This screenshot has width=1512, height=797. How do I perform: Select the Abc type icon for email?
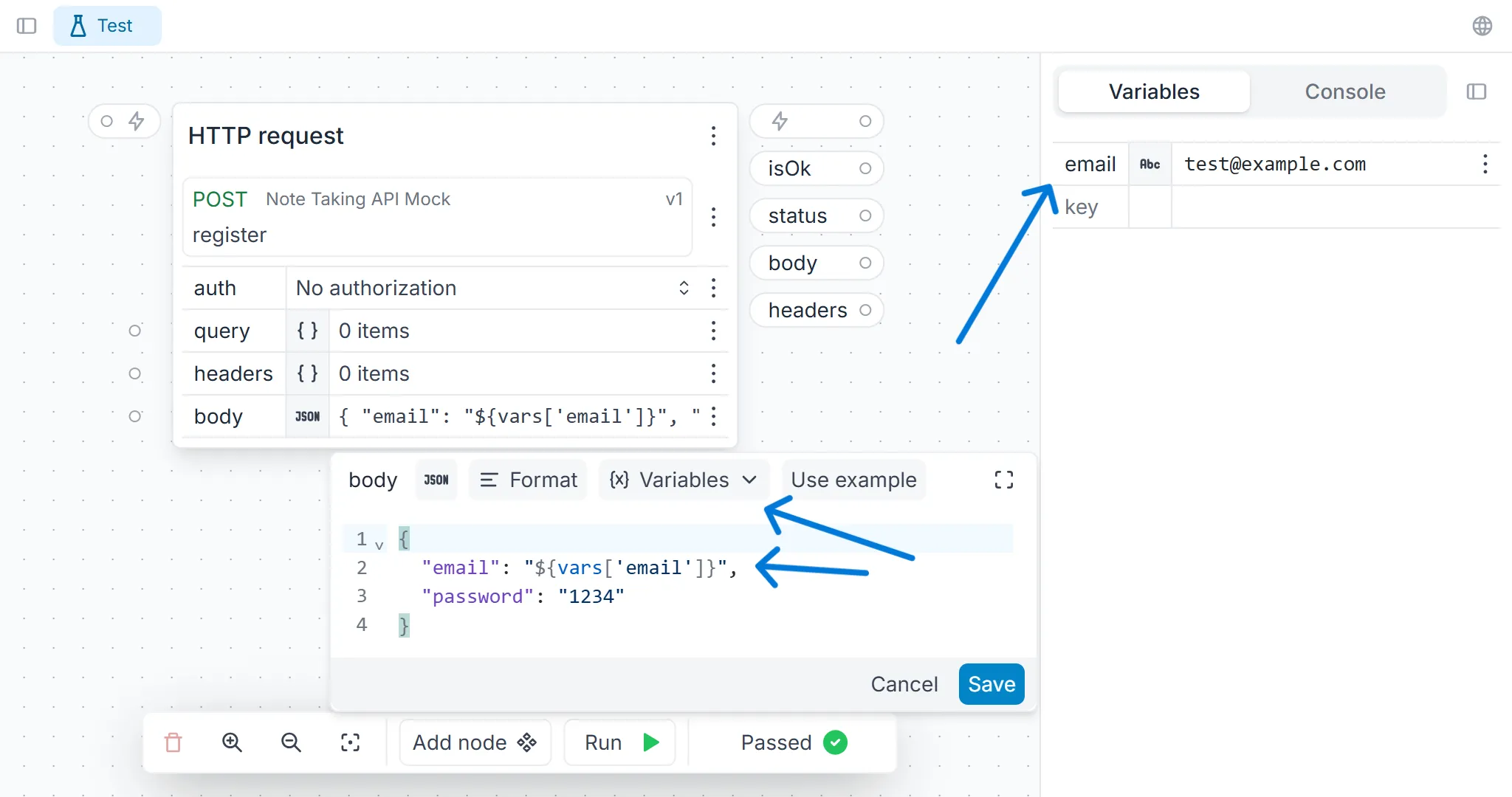coord(1150,164)
